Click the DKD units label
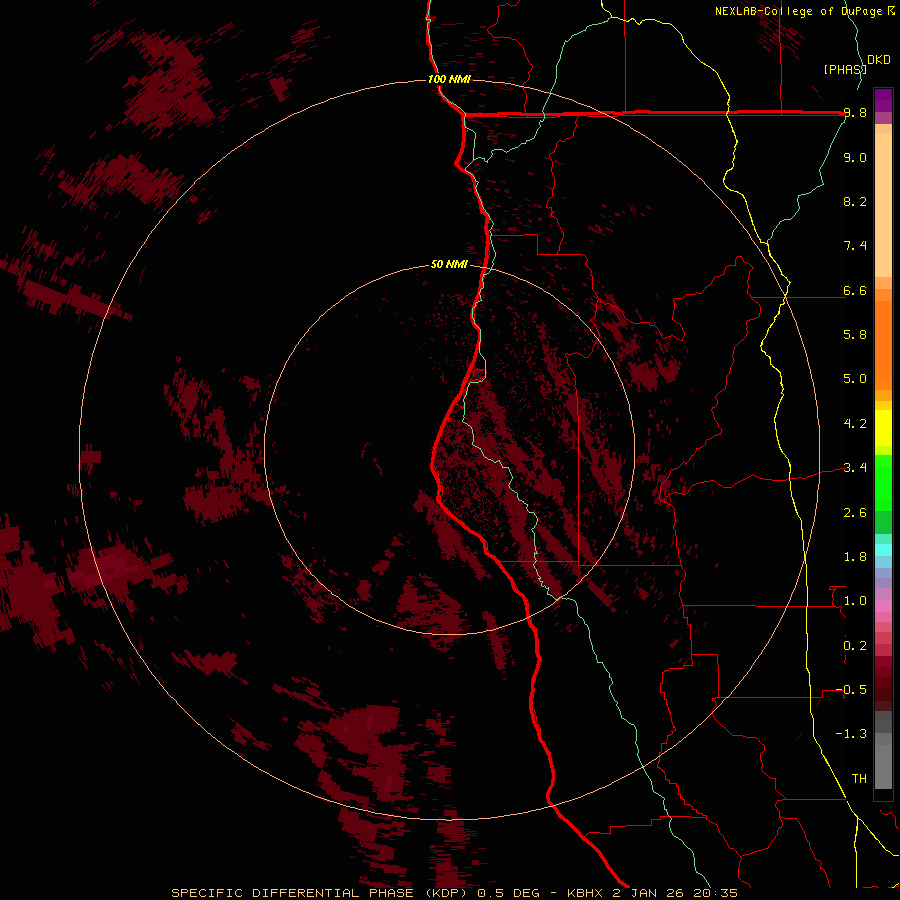900x900 pixels. click(879, 60)
